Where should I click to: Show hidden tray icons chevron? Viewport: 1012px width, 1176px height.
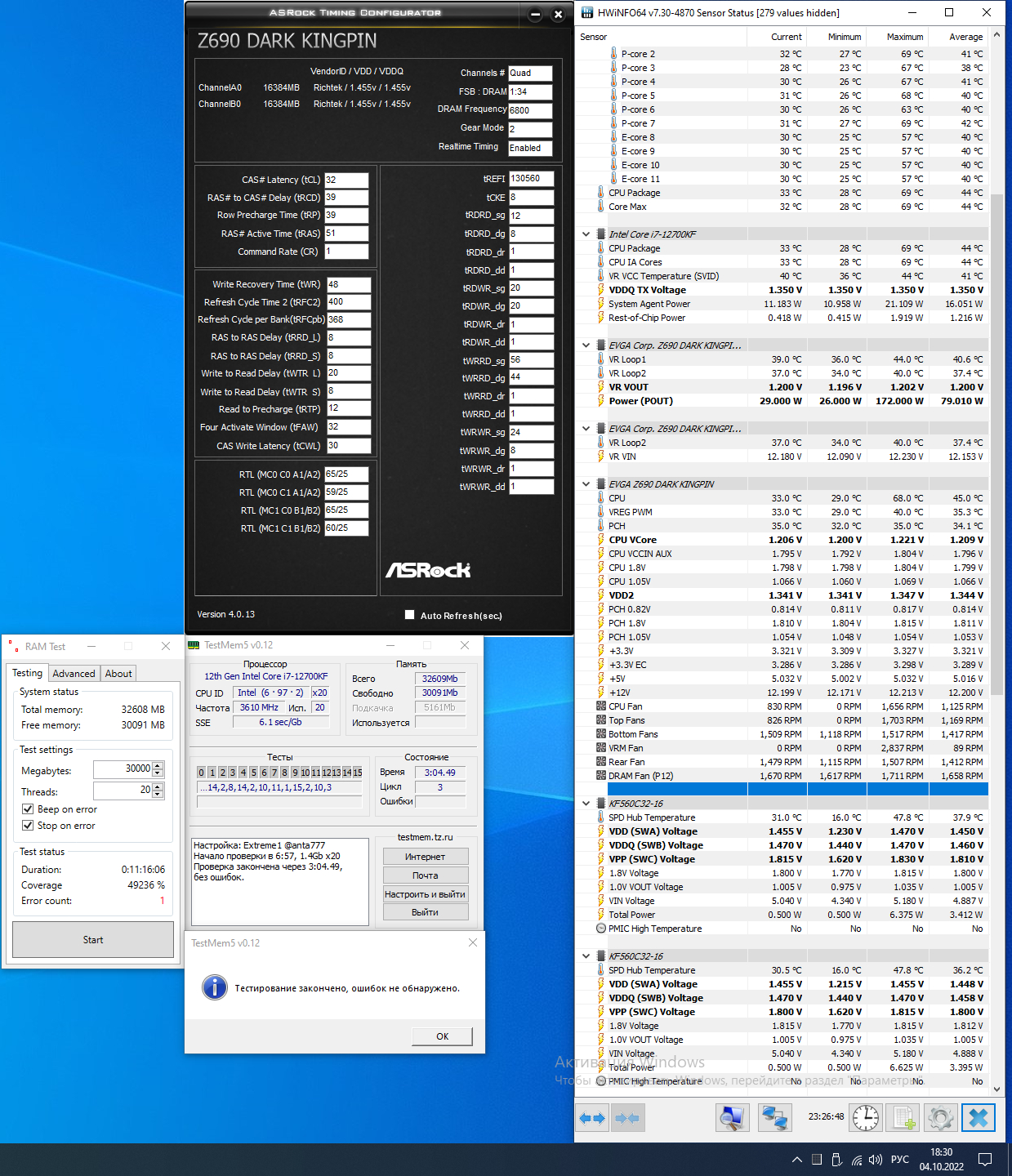click(x=796, y=1160)
